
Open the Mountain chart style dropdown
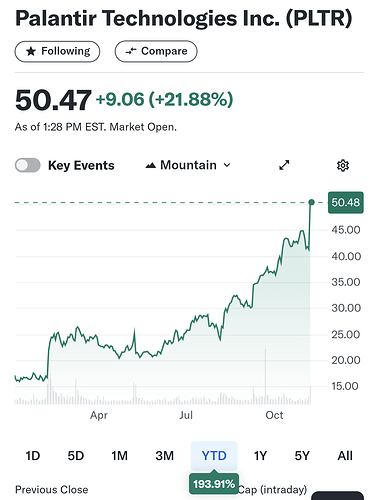click(x=188, y=165)
